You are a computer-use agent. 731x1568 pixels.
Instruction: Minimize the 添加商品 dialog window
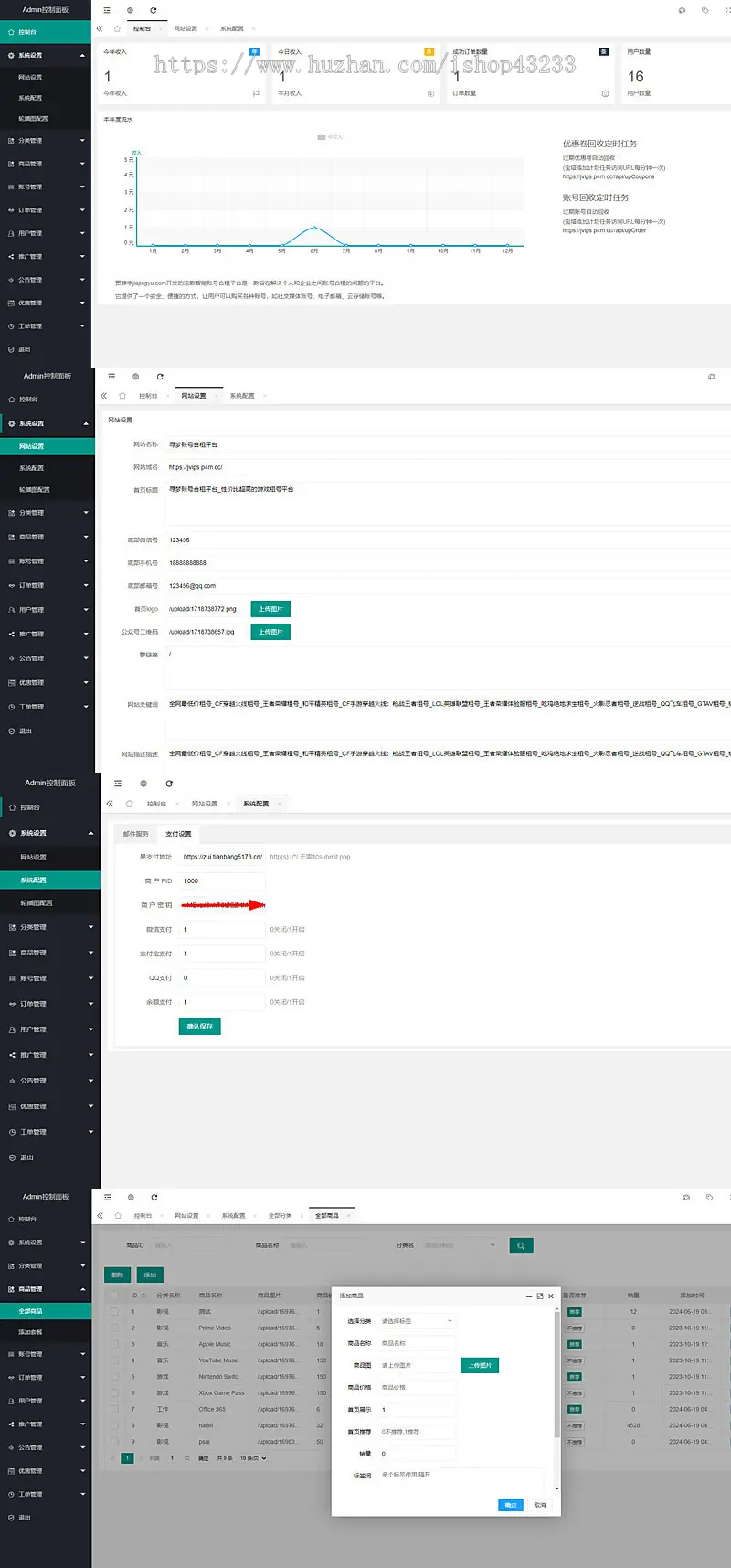(x=529, y=1296)
